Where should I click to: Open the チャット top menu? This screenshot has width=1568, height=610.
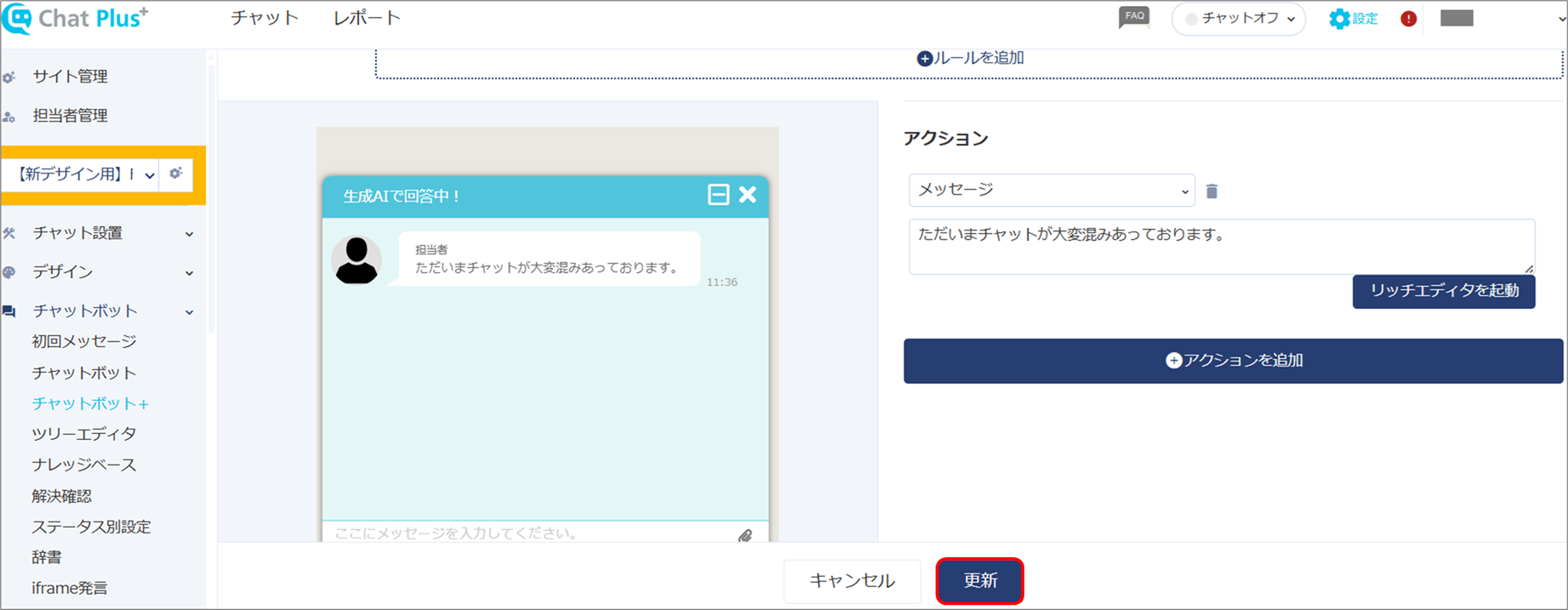265,18
